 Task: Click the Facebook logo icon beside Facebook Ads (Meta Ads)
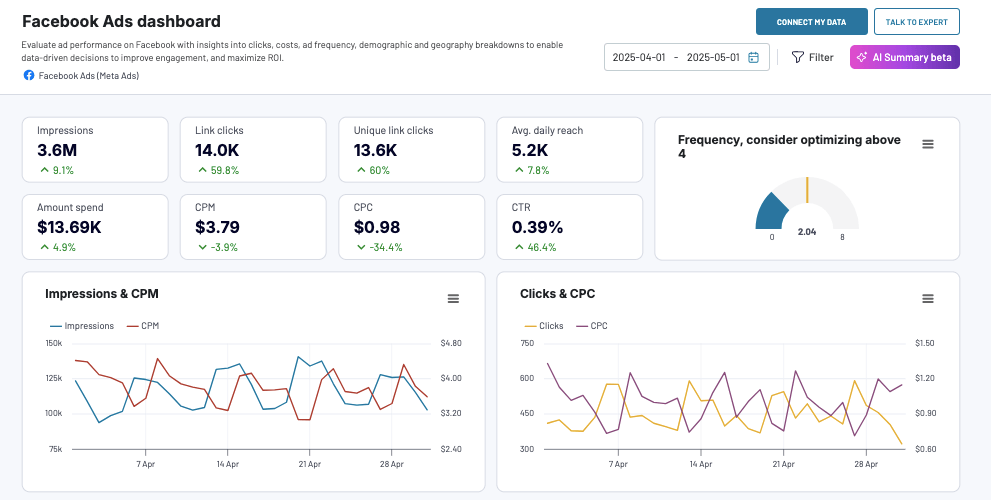(28, 75)
